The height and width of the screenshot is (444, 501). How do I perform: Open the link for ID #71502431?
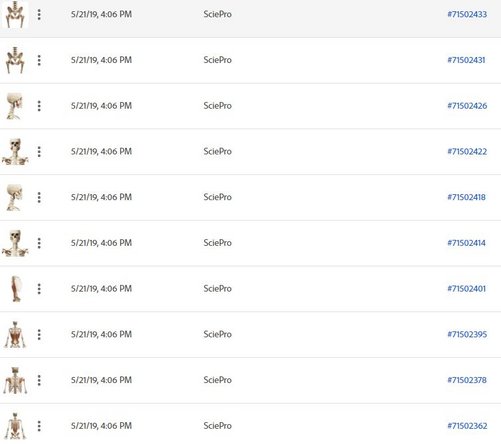pos(466,60)
